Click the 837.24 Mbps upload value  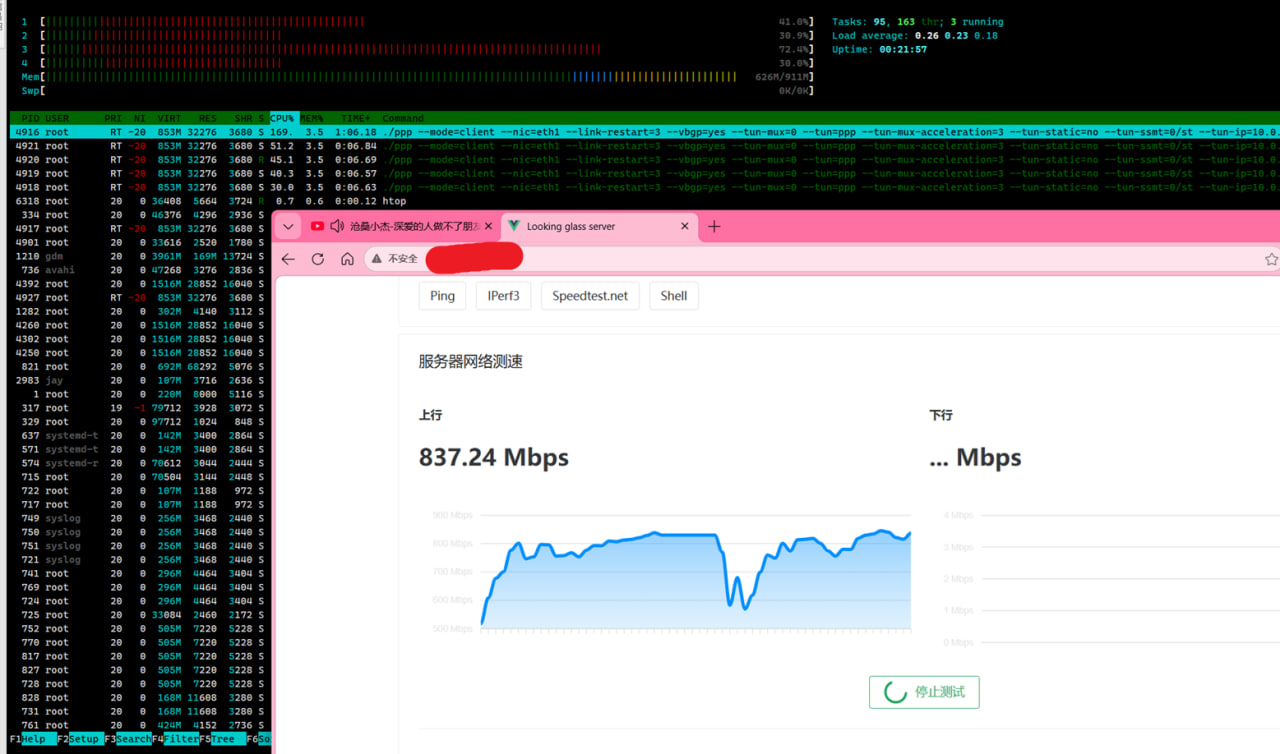[494, 458]
